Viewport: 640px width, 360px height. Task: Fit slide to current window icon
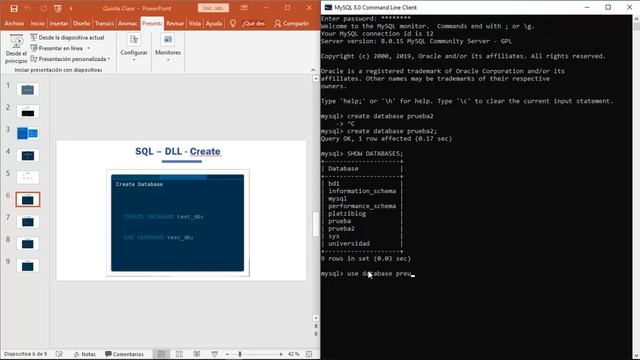(309, 354)
